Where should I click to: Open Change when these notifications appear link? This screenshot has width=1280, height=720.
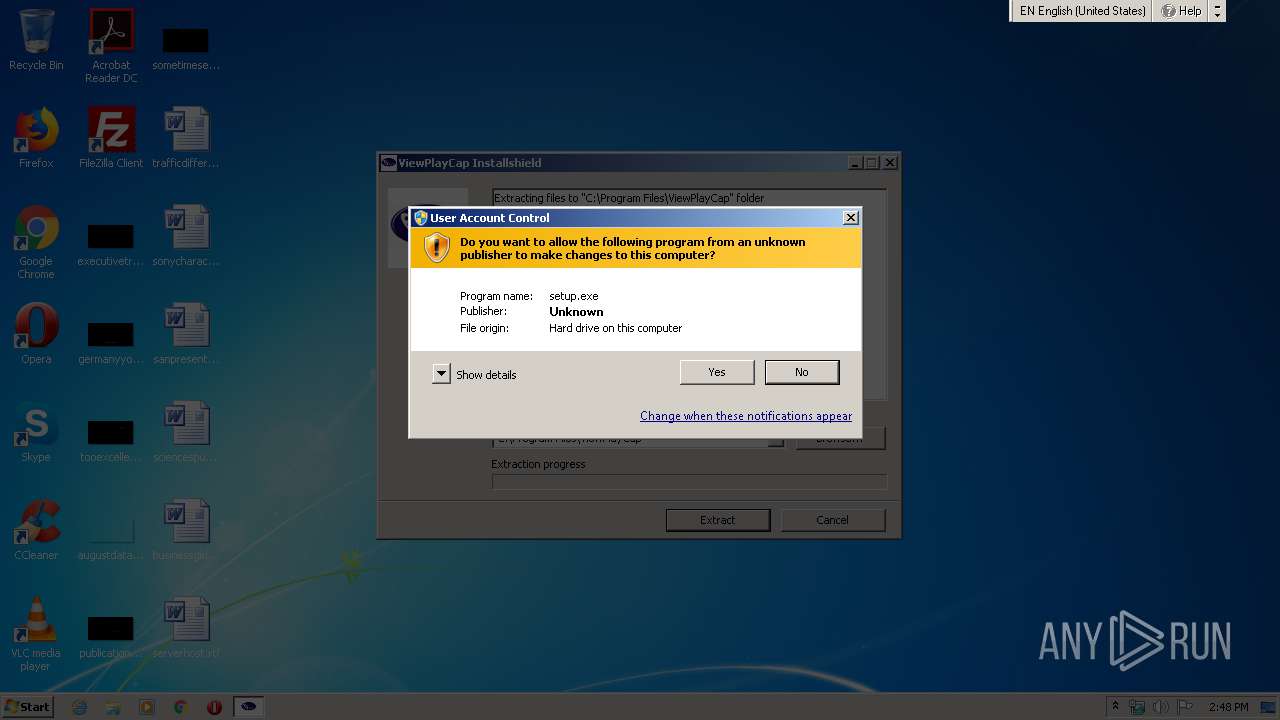coord(746,416)
